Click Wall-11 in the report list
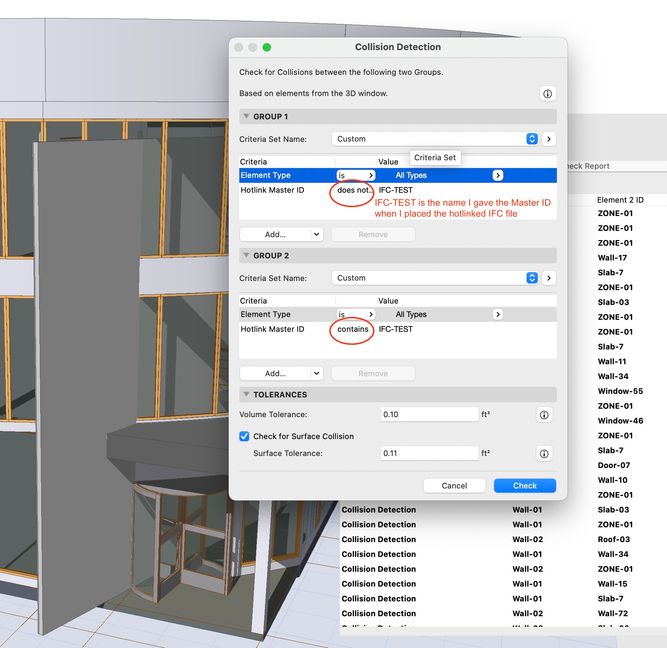The image size is (667, 648). [x=612, y=362]
